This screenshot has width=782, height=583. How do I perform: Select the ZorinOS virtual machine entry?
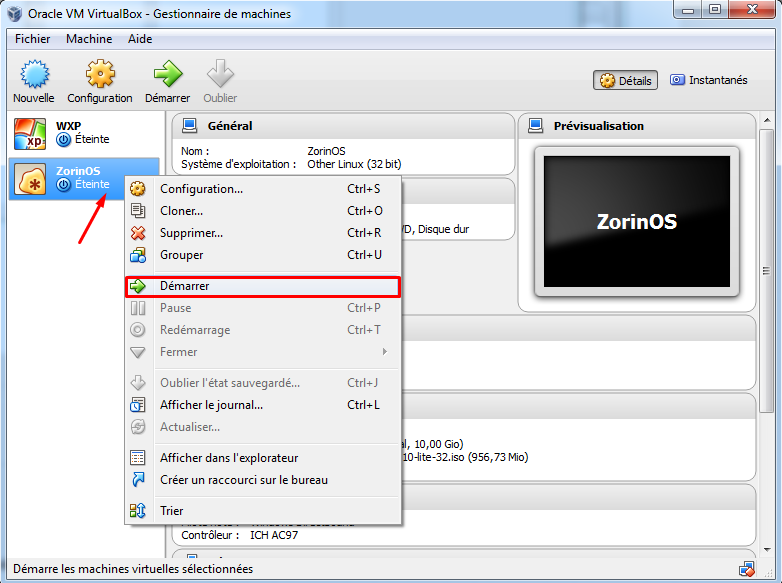coord(84,179)
